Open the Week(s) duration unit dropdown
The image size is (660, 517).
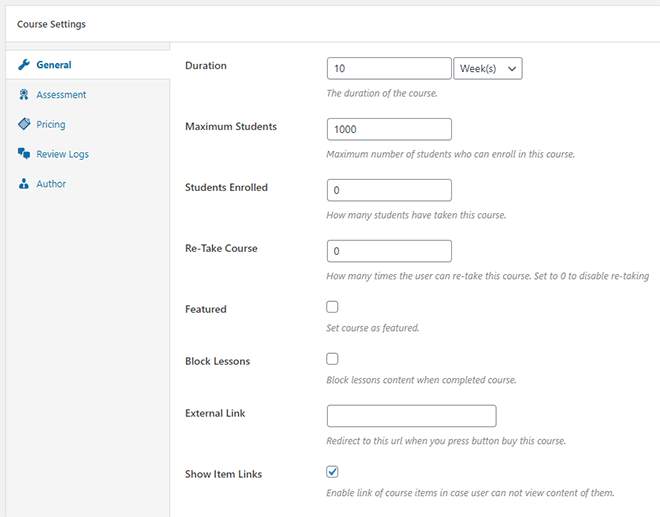[488, 68]
